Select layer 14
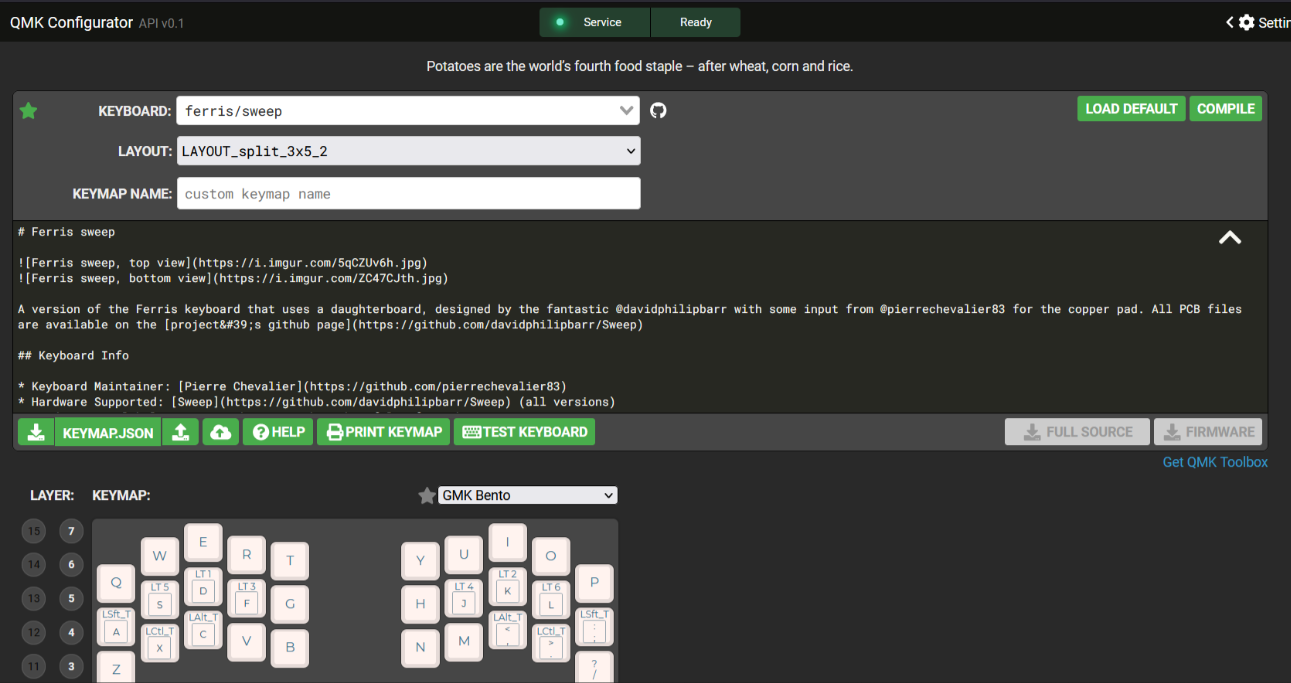The height and width of the screenshot is (683, 1291). click(35, 565)
